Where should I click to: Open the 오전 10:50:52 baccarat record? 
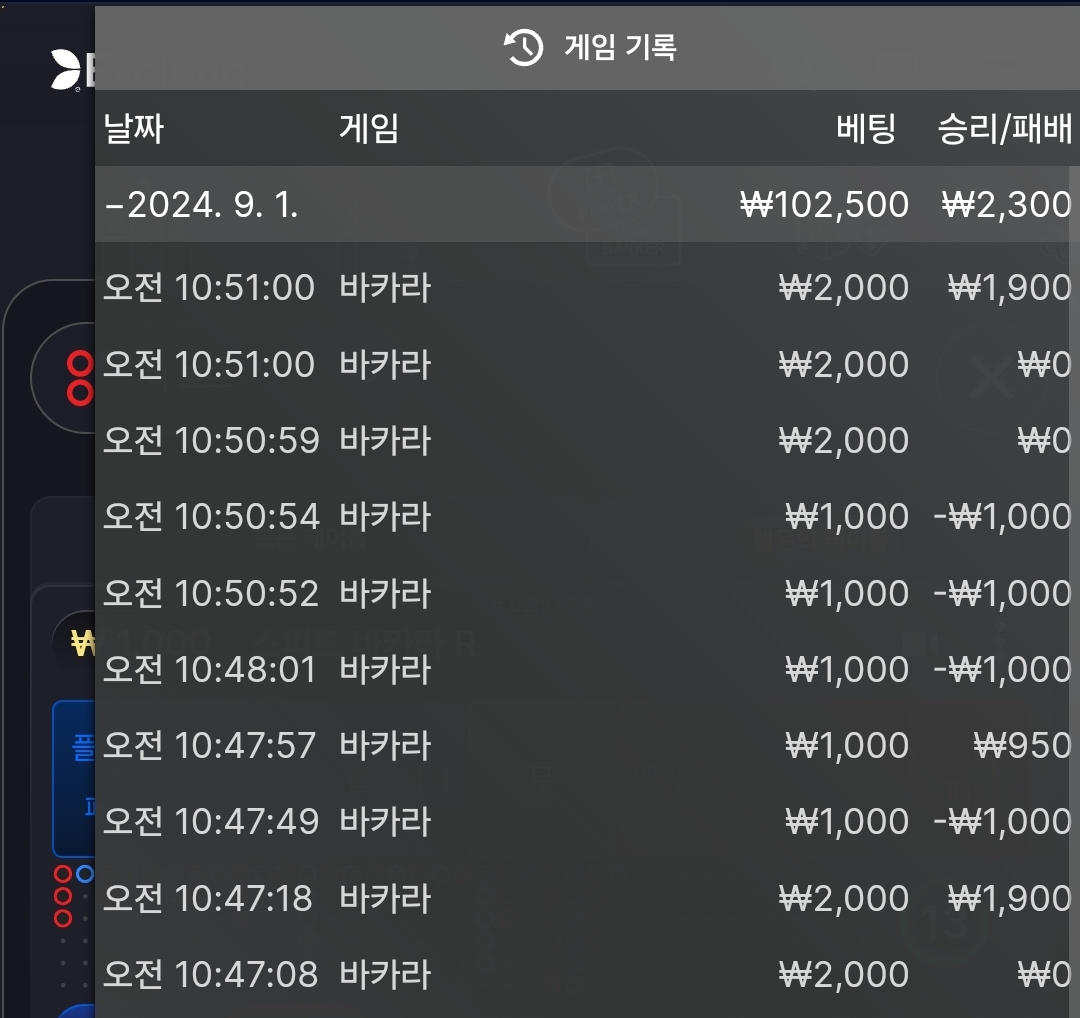pyautogui.click(x=588, y=593)
